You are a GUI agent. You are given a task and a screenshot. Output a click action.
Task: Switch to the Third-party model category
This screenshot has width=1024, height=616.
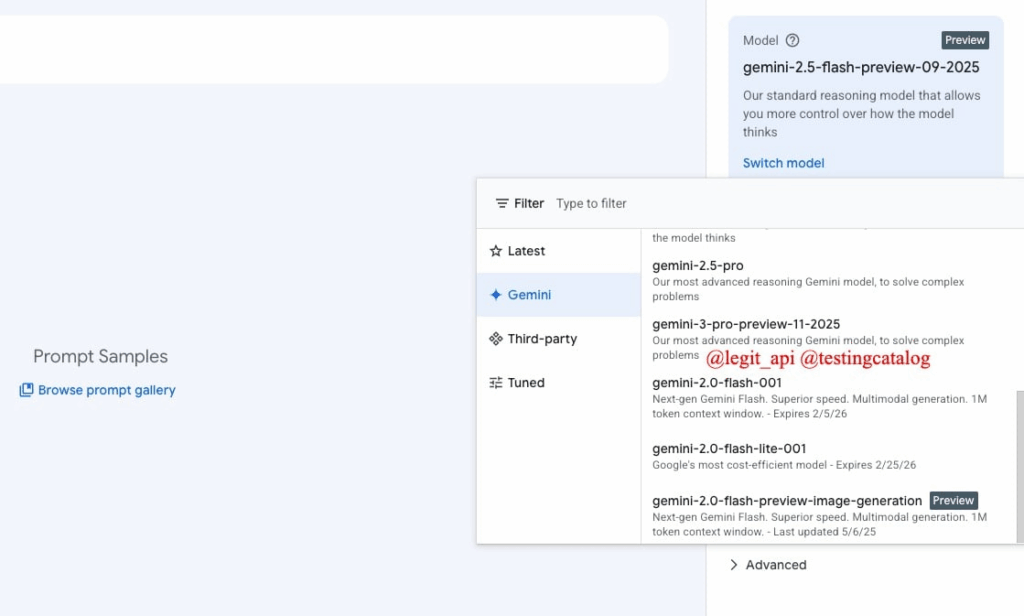543,339
